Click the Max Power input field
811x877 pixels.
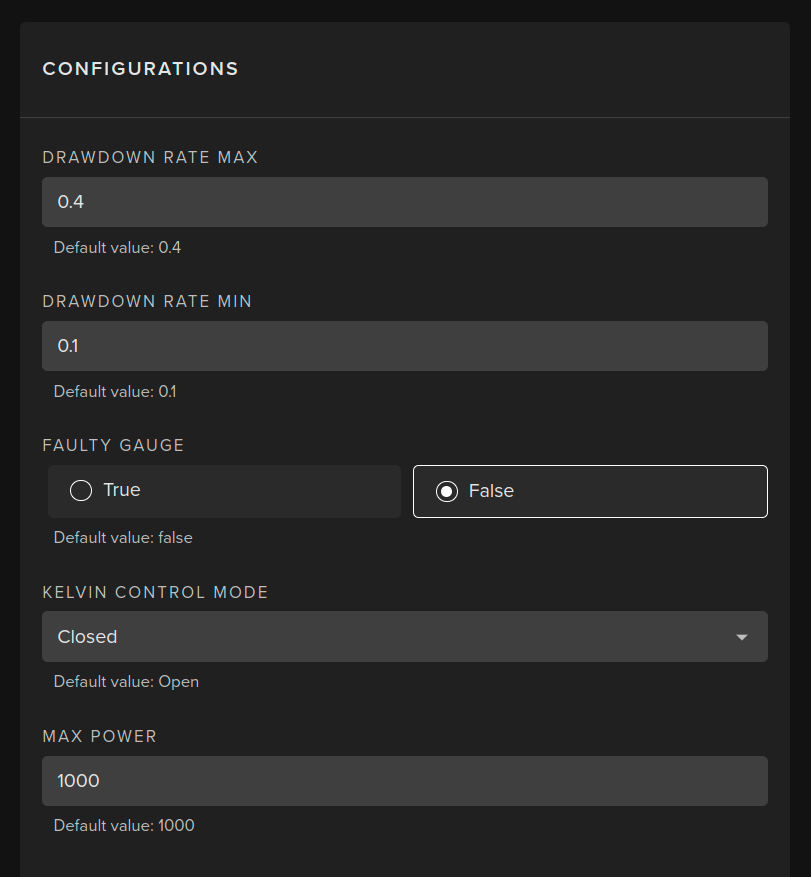click(x=404, y=781)
